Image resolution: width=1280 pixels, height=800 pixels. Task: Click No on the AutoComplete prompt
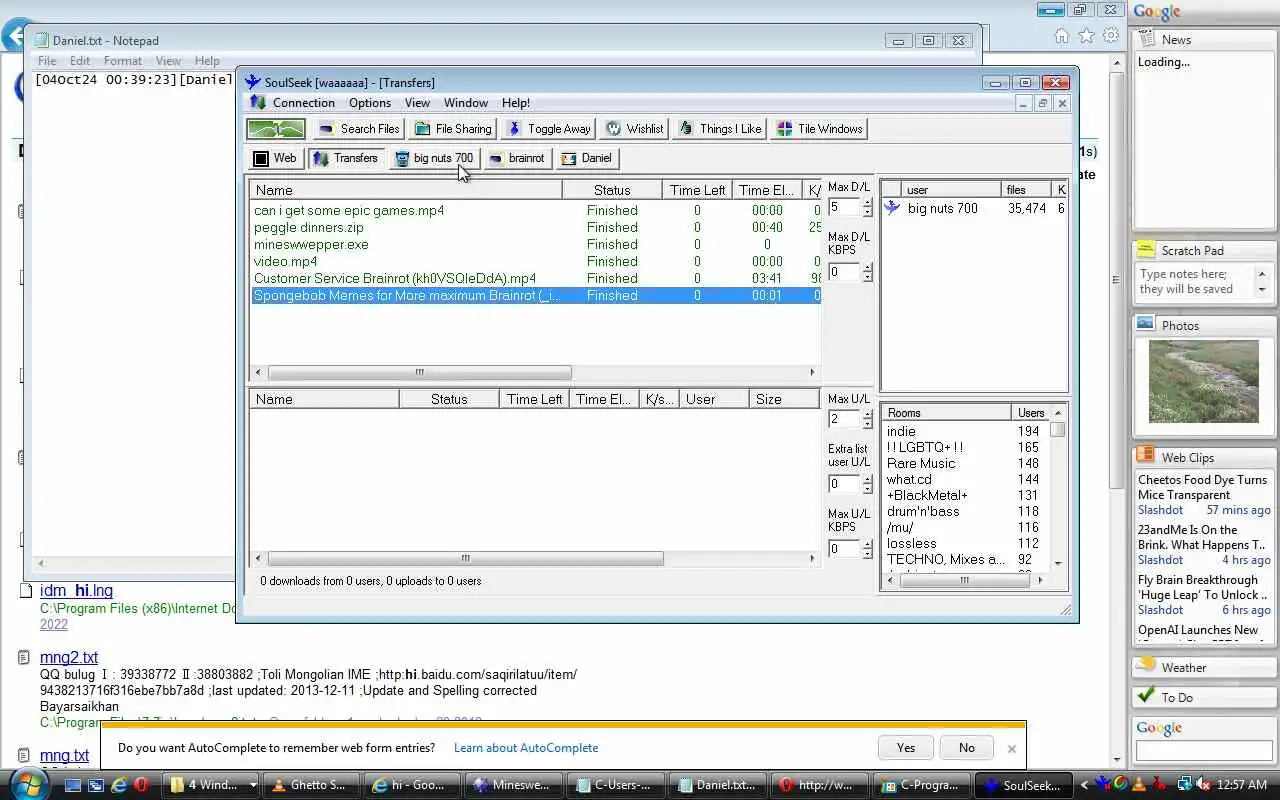[x=967, y=748]
